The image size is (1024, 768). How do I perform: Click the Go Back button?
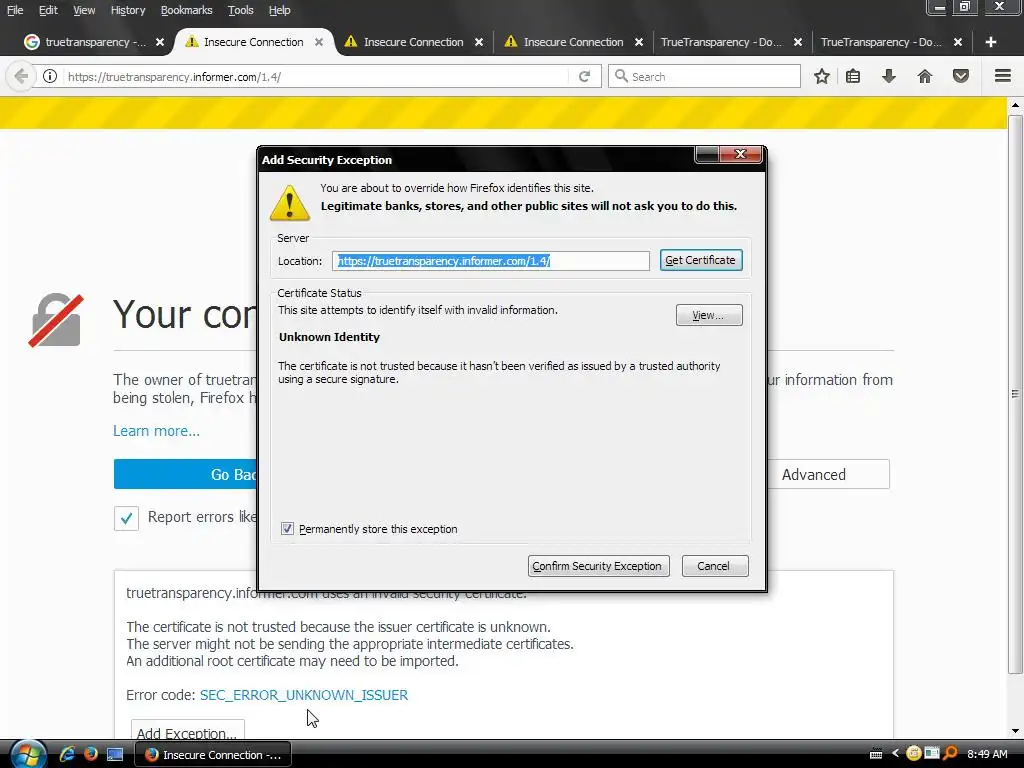click(x=185, y=474)
